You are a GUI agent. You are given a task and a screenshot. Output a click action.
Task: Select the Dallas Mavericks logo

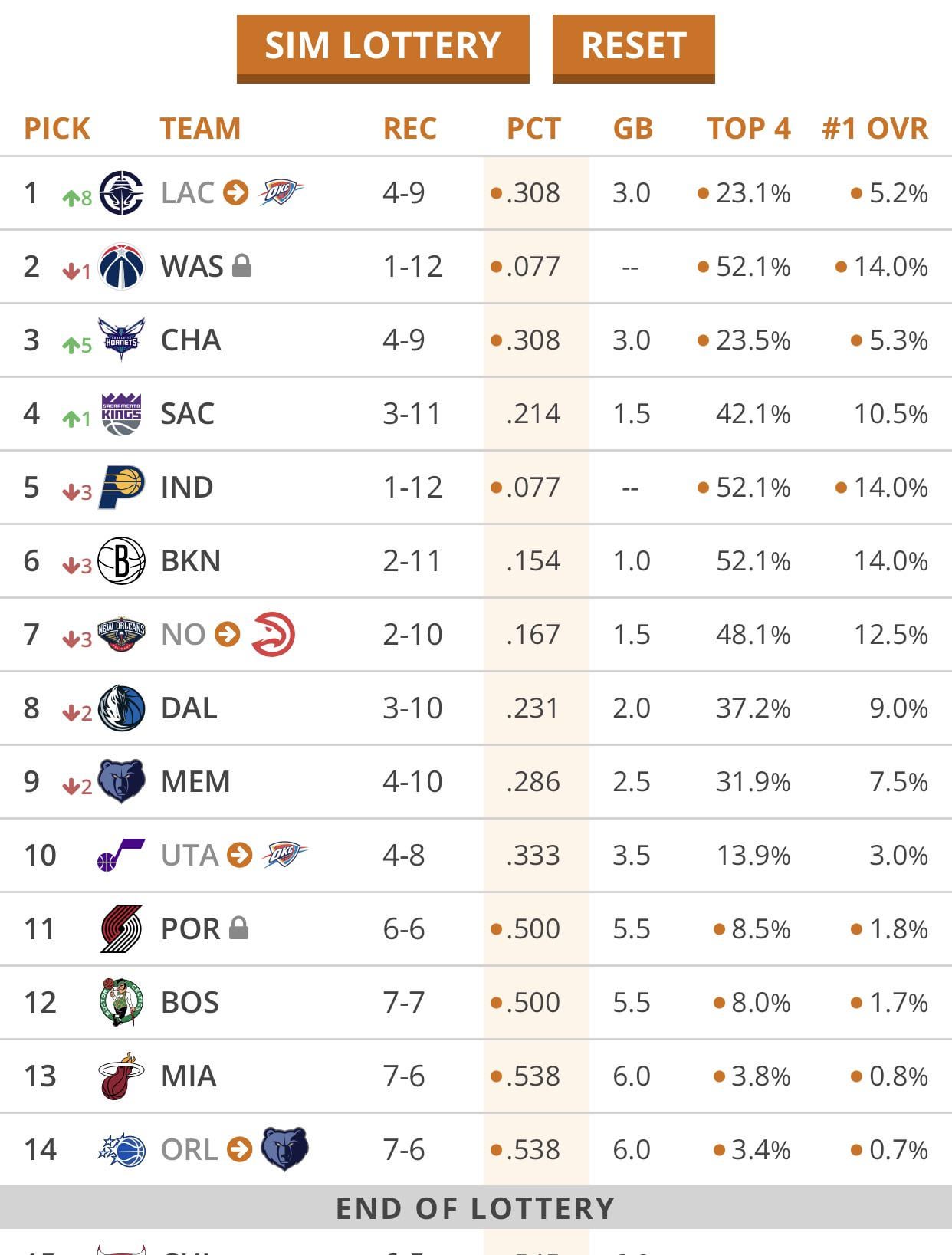point(121,708)
